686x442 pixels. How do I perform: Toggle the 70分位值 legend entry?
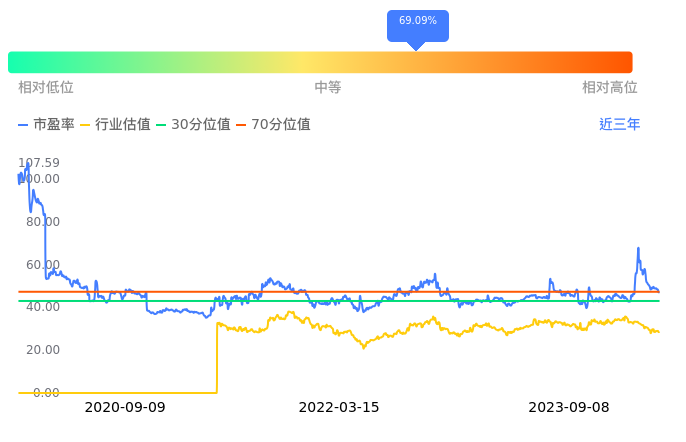click(x=273, y=125)
